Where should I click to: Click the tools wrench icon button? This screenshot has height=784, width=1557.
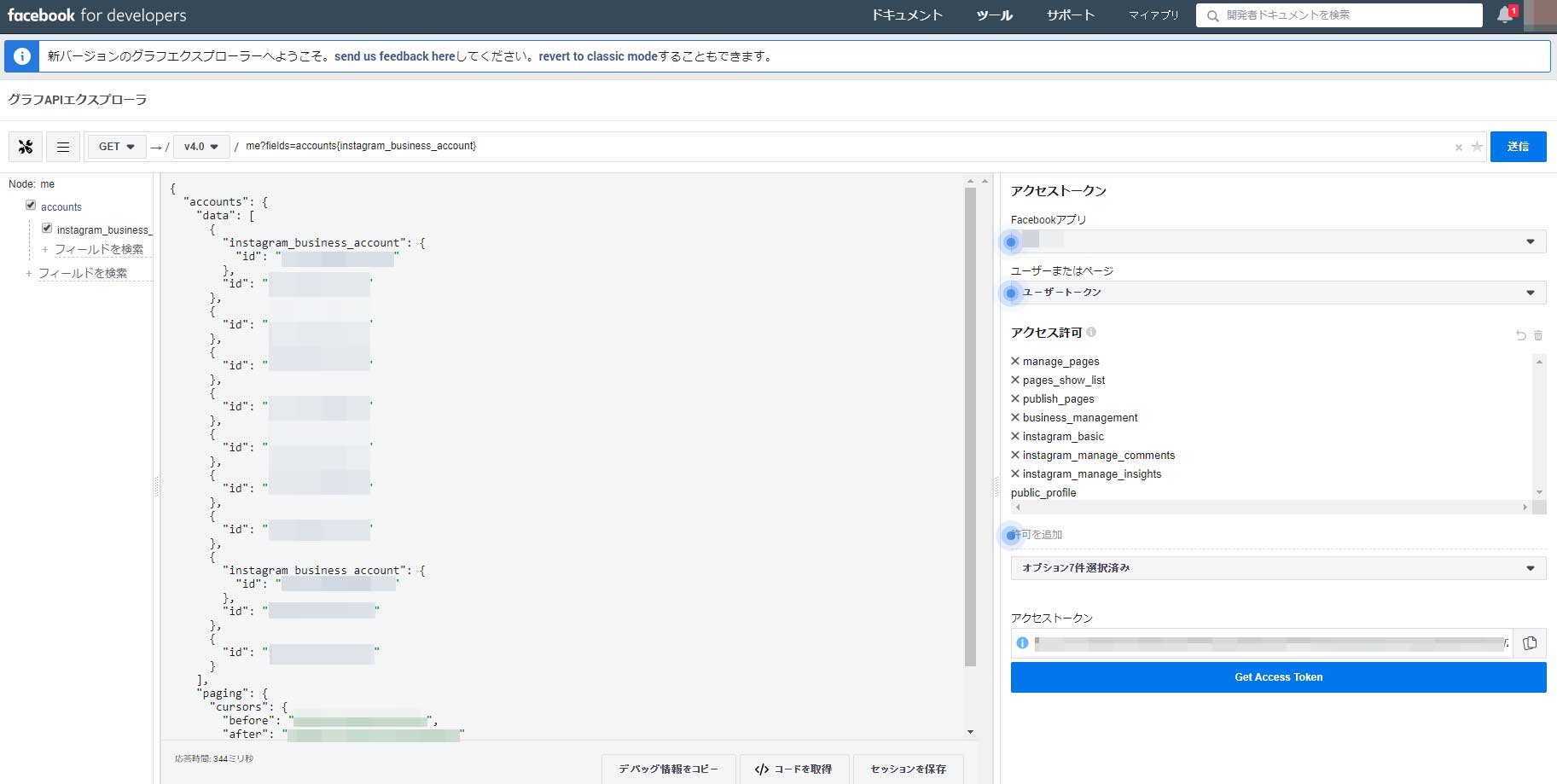point(26,147)
